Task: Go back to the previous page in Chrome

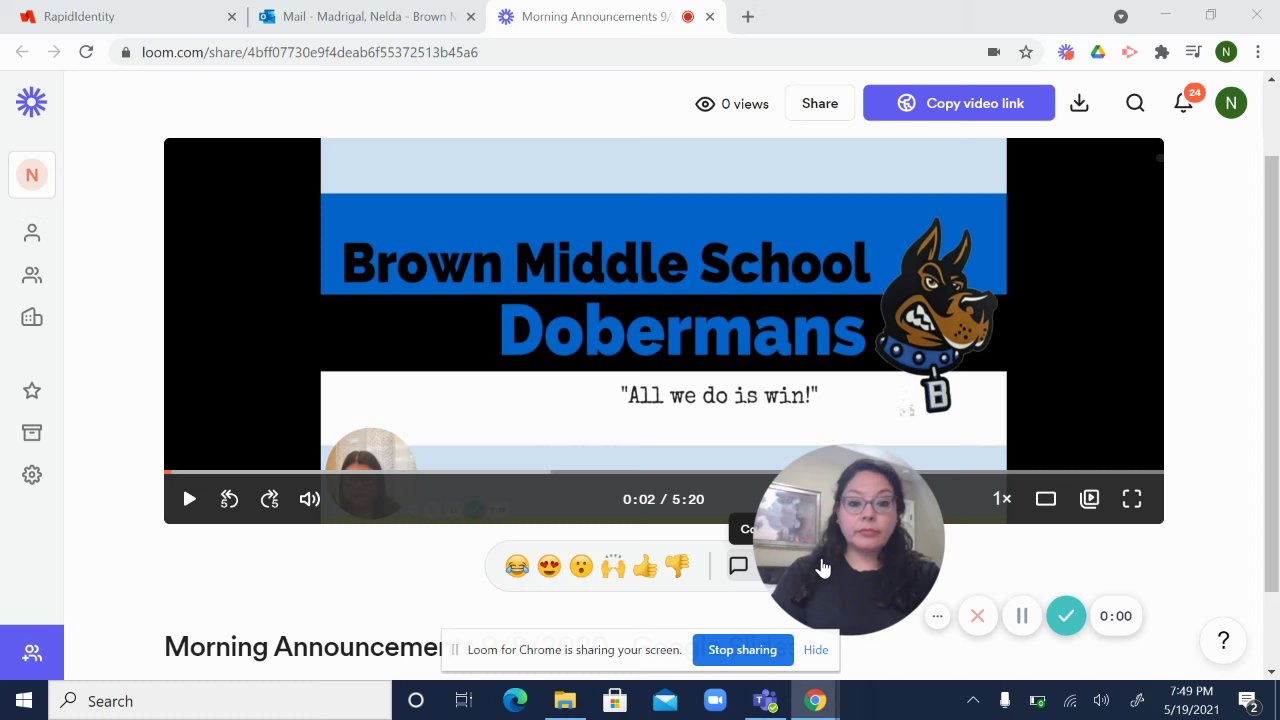Action: (x=22, y=52)
